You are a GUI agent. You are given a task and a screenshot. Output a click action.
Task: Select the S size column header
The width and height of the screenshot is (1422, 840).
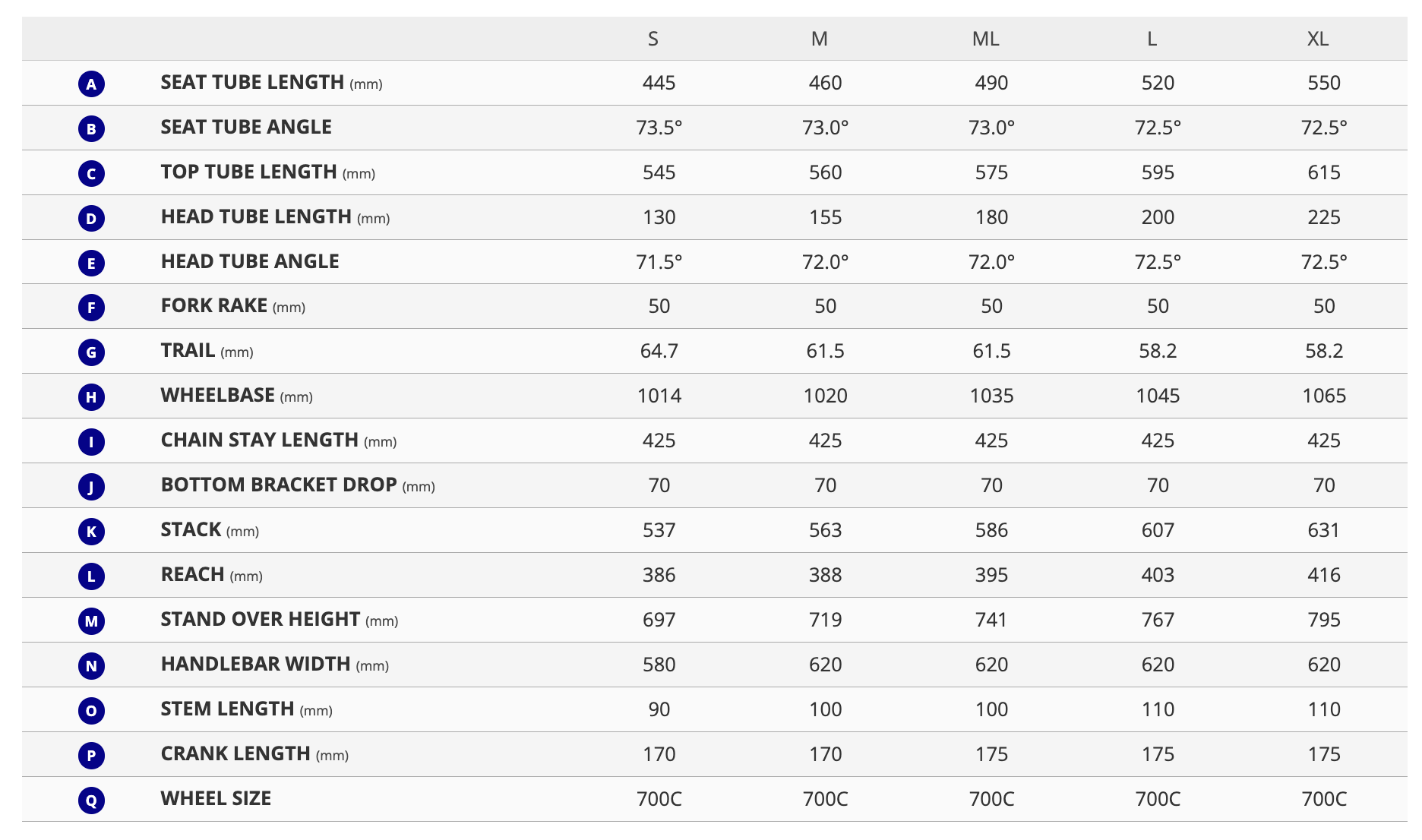(x=653, y=39)
